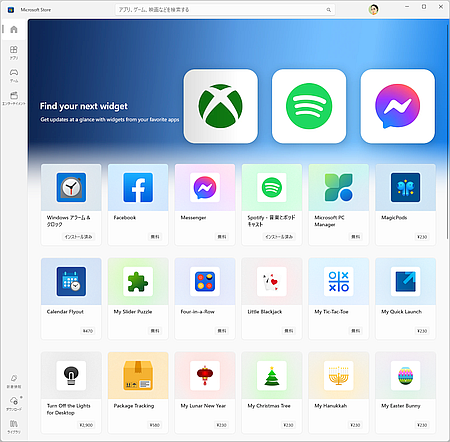Click the ¥580 price on Package Tracking
The image size is (450, 442).
(x=155, y=425)
